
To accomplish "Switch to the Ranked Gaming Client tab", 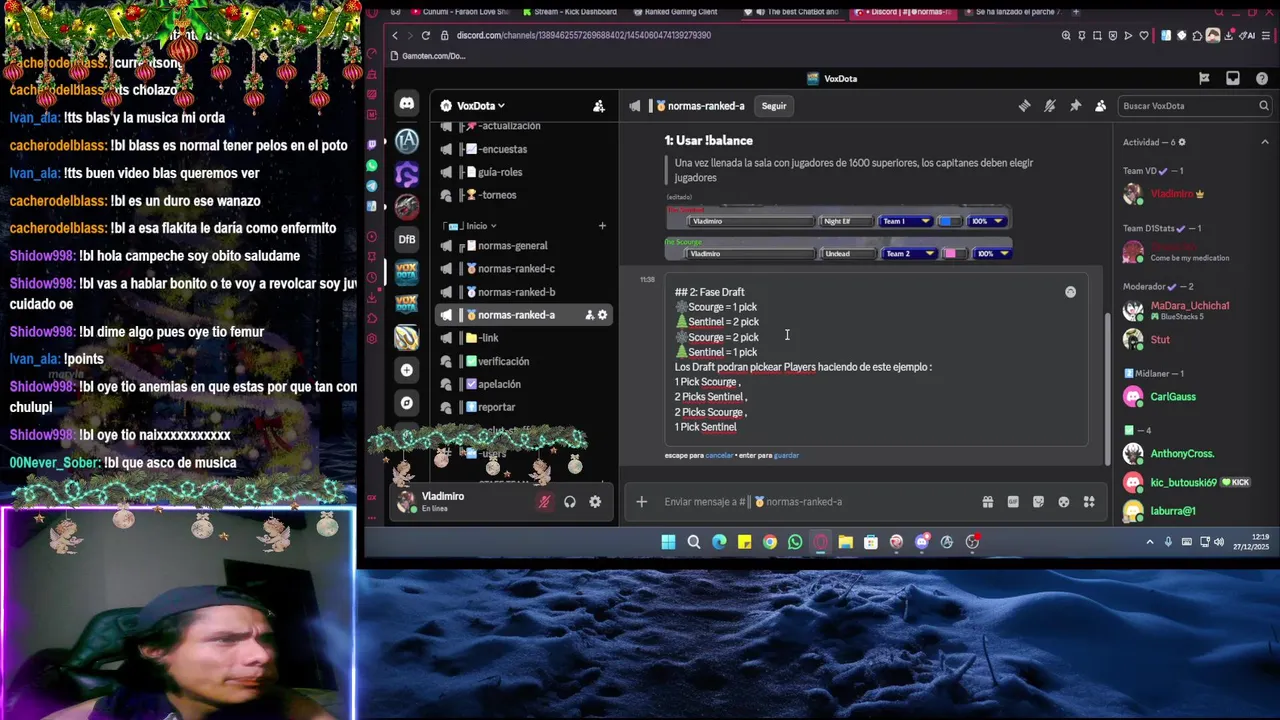I will tap(678, 12).
